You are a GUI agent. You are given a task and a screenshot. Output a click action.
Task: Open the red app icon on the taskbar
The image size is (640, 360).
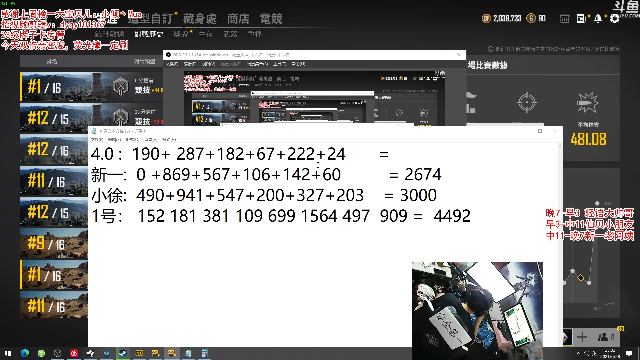[74, 353]
